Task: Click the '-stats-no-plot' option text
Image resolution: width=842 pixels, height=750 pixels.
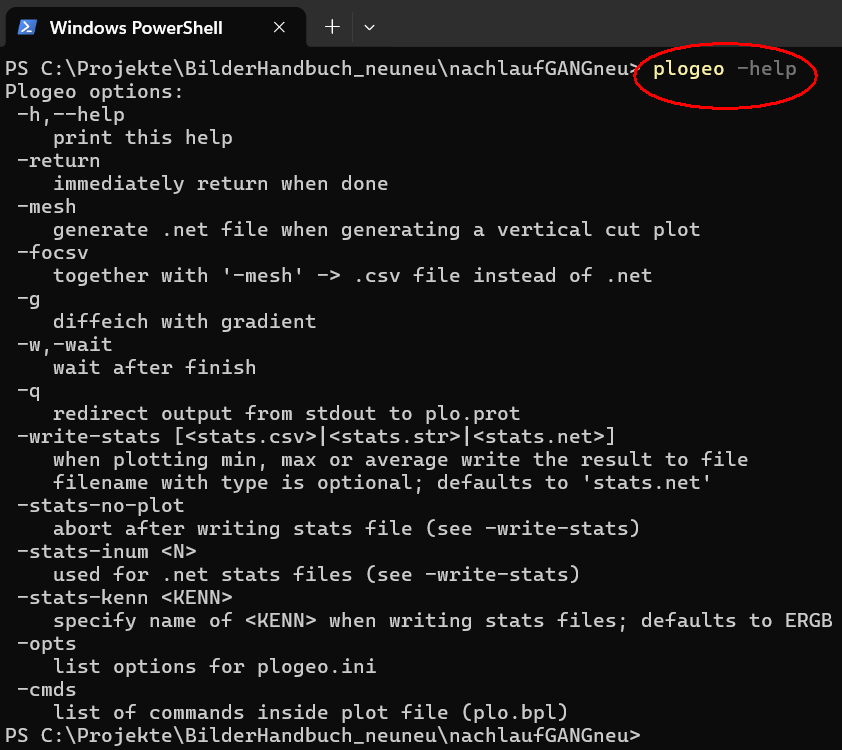Action: (100, 506)
